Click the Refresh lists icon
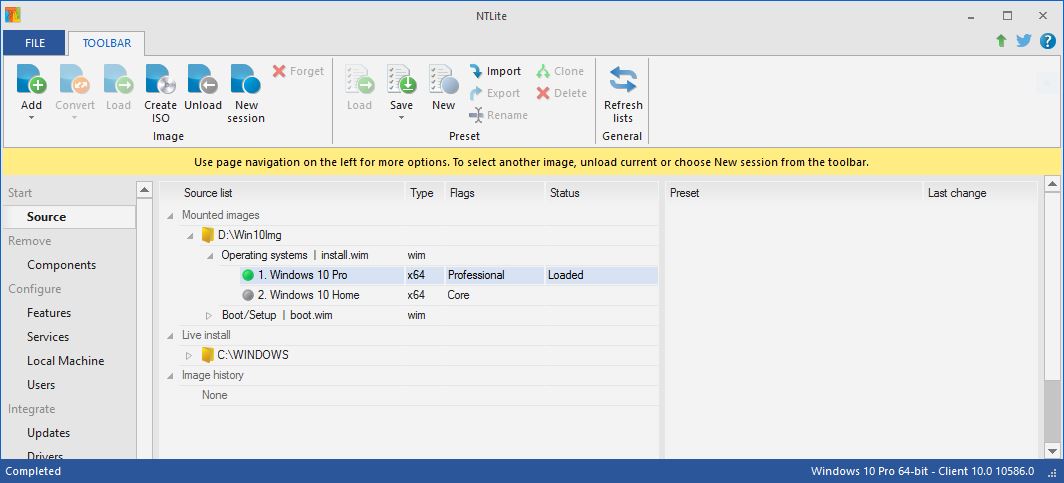 coord(623,79)
